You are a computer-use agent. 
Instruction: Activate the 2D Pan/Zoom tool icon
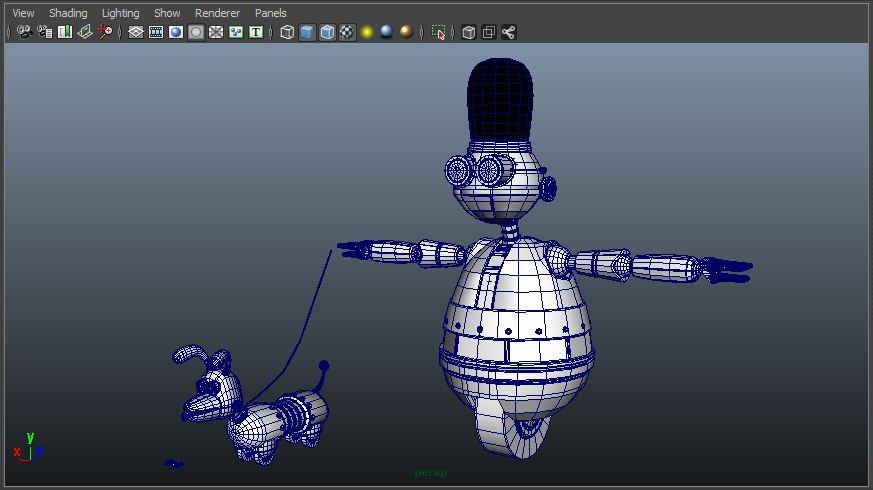pyautogui.click(x=105, y=32)
